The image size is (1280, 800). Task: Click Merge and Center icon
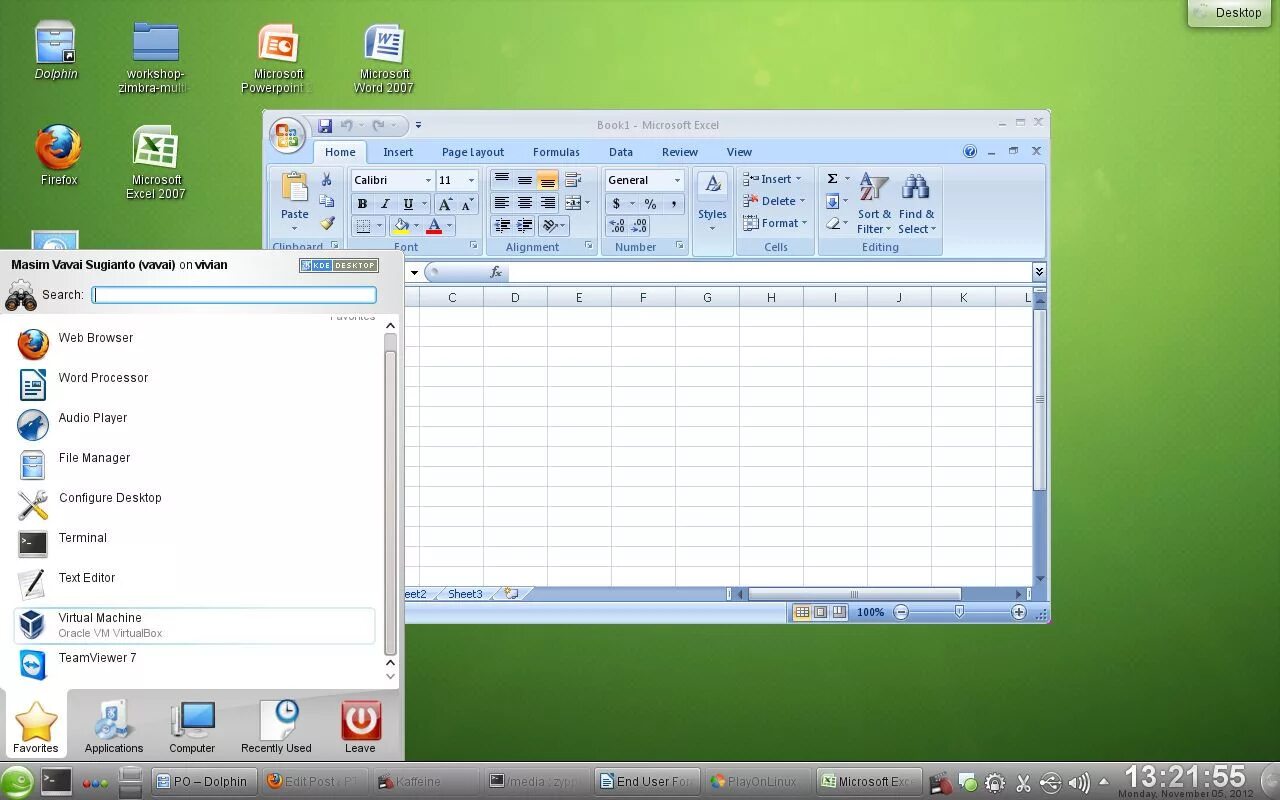[573, 203]
